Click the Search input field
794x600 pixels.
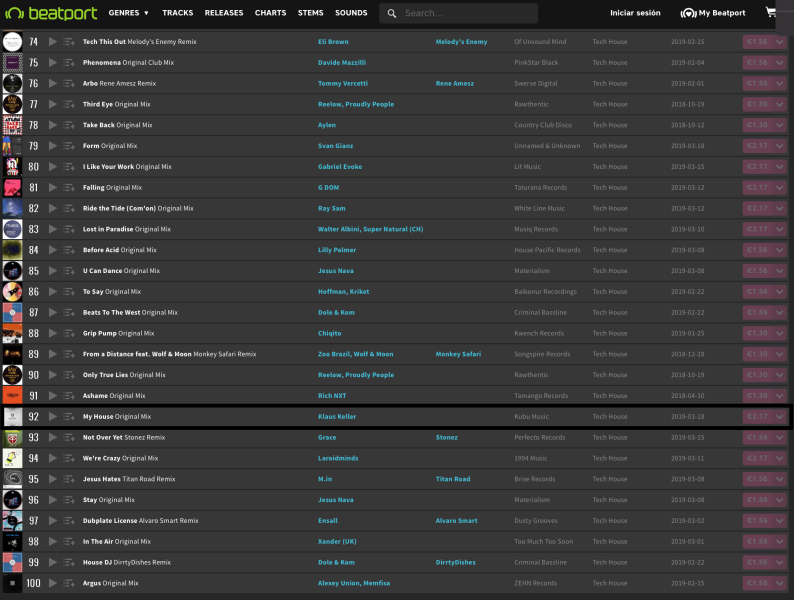465,13
